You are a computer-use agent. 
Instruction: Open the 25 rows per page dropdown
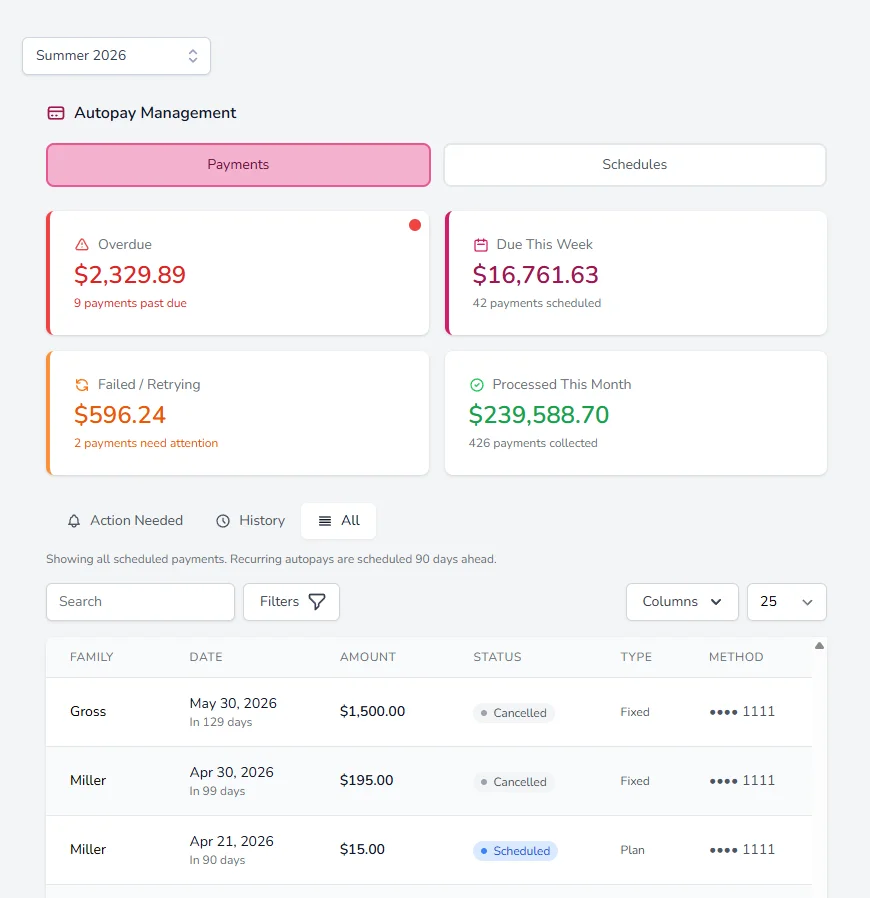786,602
